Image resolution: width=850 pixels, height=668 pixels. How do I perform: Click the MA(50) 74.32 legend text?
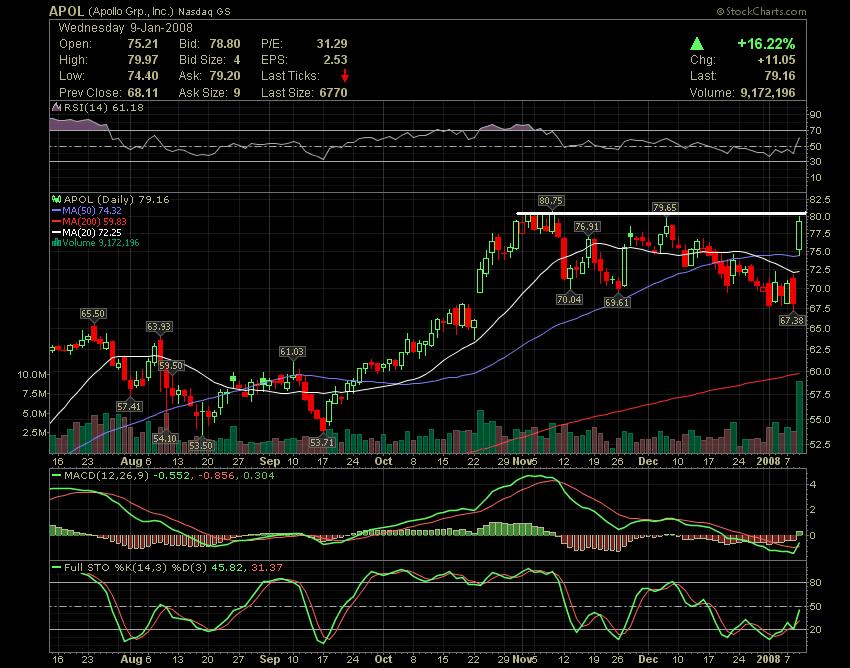(x=92, y=210)
